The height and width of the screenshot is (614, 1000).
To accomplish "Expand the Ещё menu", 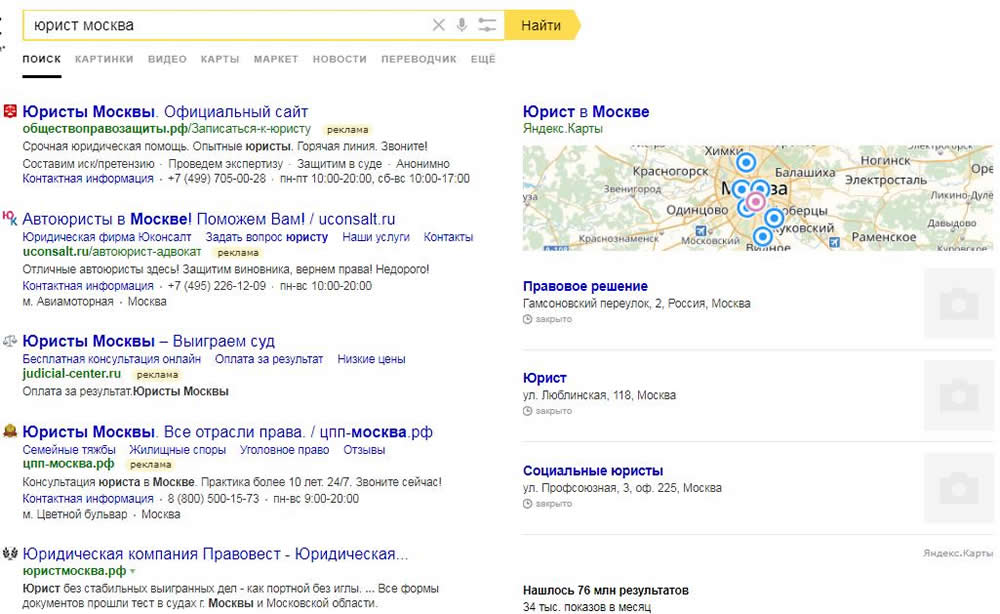I will [x=483, y=59].
